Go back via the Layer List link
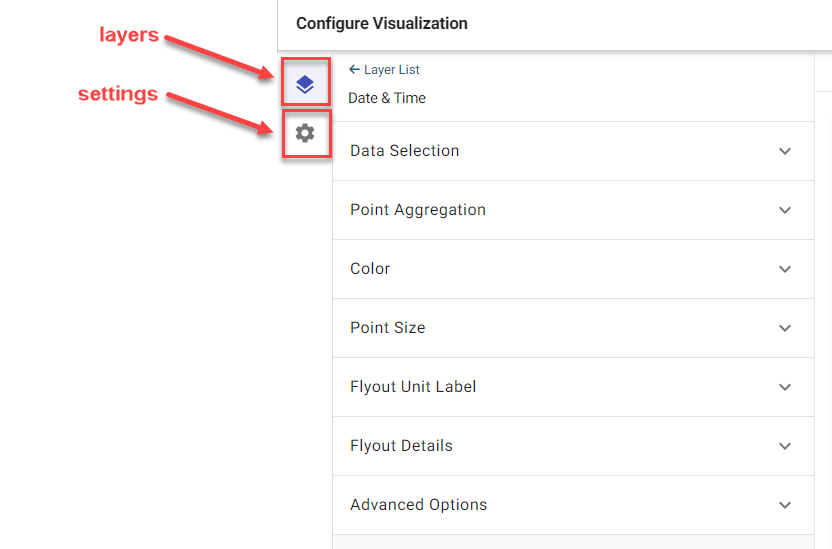The image size is (832, 549). [x=392, y=69]
